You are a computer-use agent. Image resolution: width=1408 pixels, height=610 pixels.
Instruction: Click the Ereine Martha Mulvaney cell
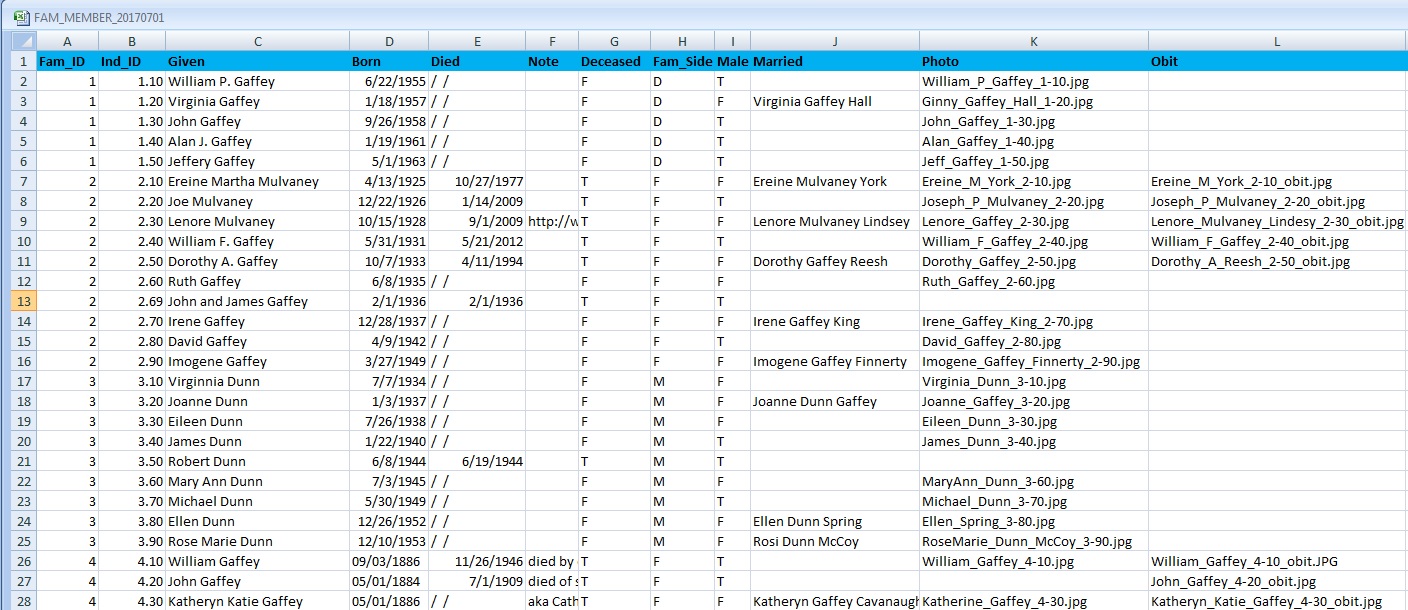point(258,181)
